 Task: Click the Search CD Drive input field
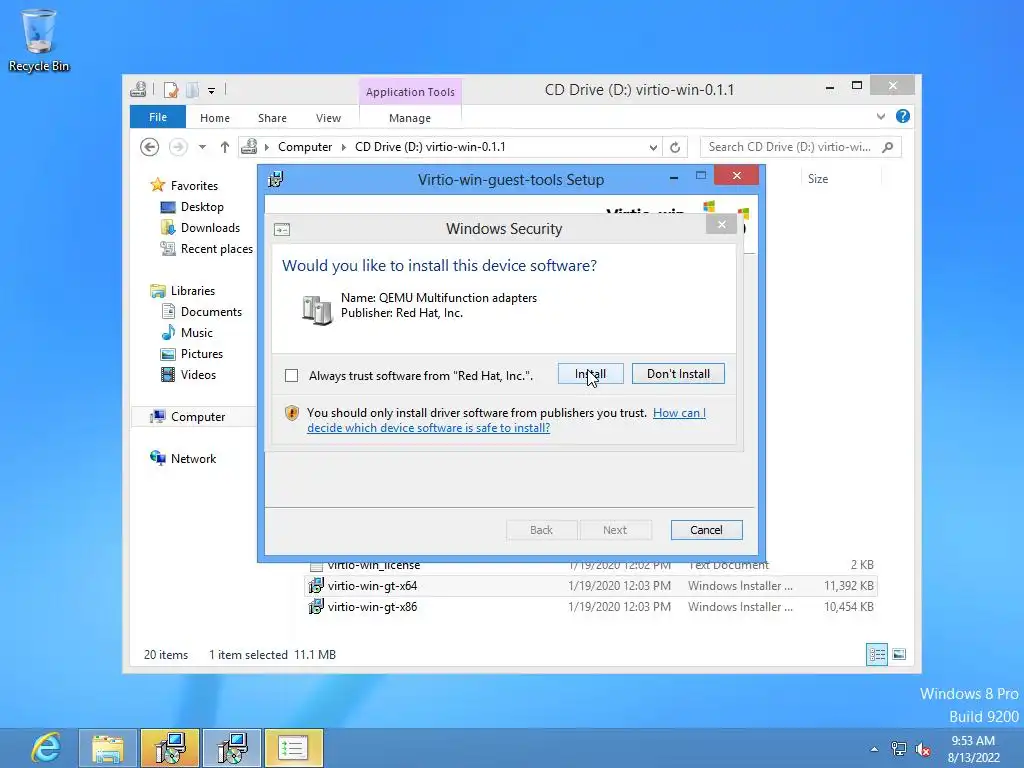click(790, 147)
